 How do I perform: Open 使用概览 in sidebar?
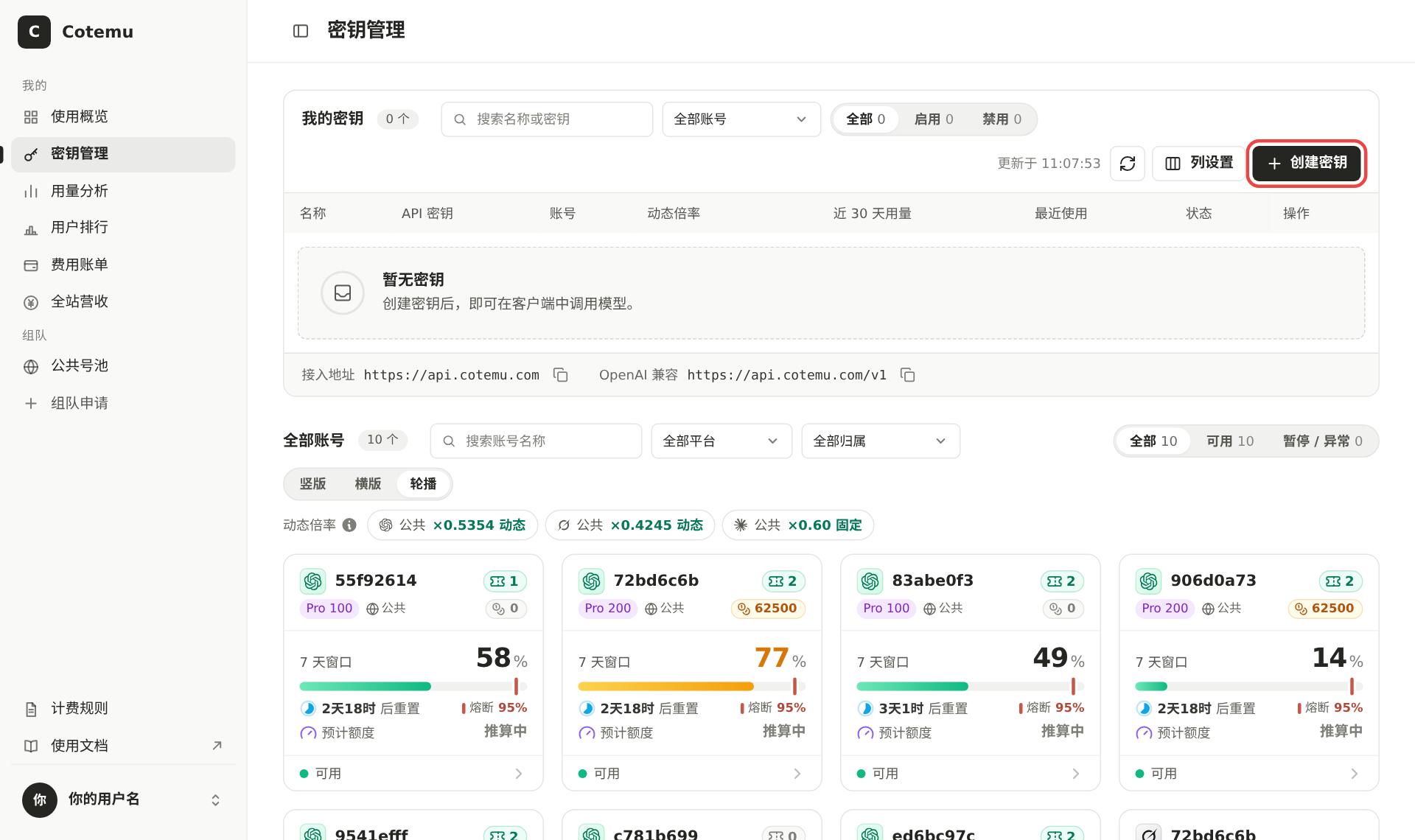[123, 117]
